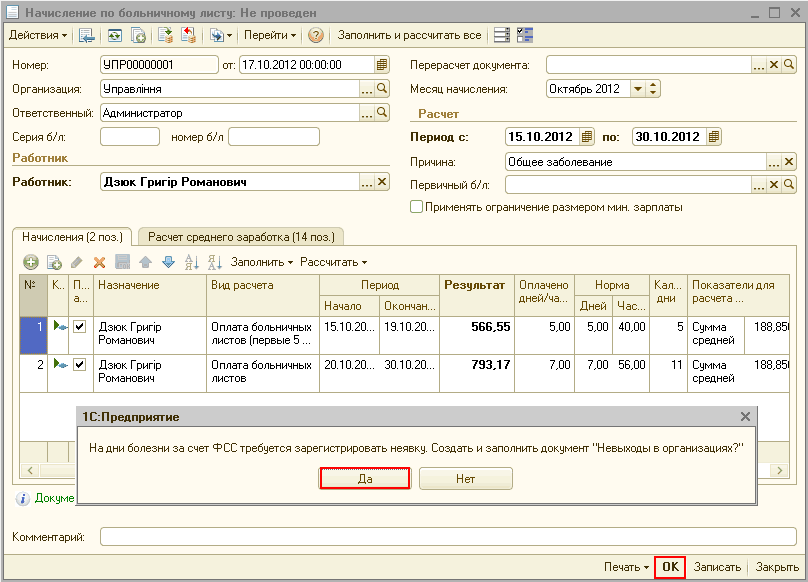Move row down with blue arrow icon
This screenshot has height=582, width=808.
tap(169, 262)
